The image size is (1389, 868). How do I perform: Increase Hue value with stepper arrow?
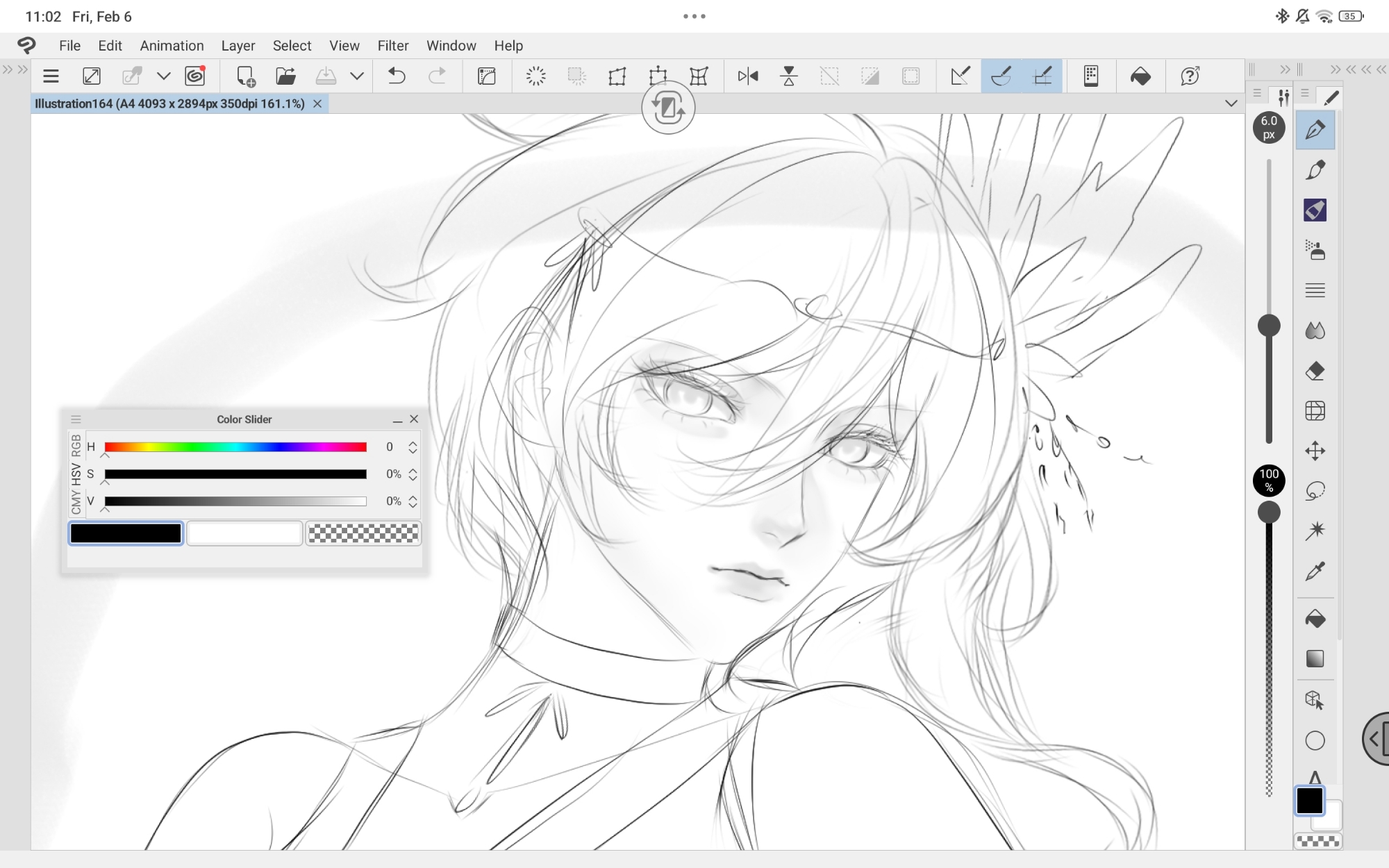(413, 442)
